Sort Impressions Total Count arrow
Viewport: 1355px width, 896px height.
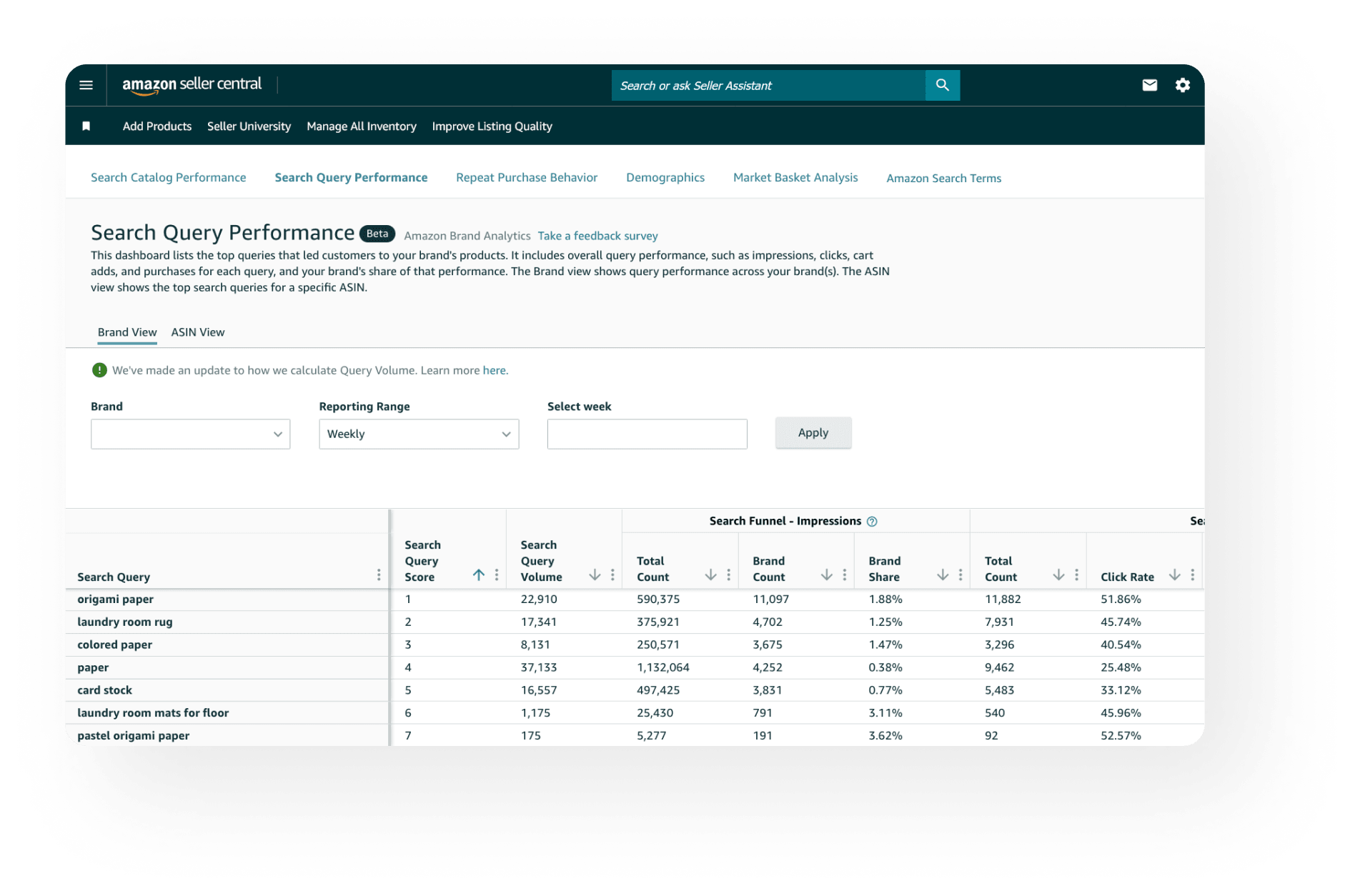click(710, 575)
